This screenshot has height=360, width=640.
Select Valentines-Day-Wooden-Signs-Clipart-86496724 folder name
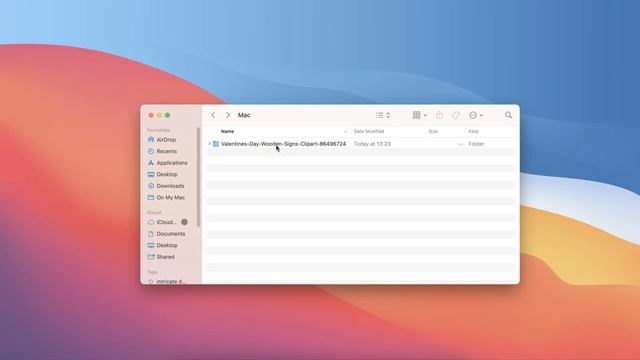pos(283,144)
